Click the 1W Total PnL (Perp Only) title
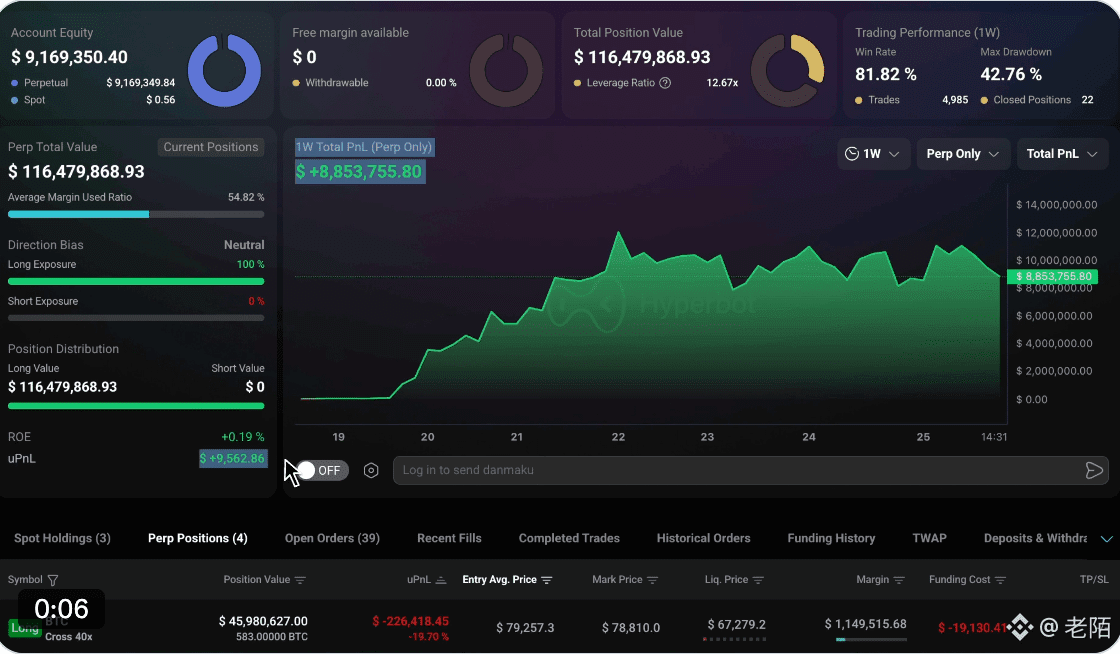The height and width of the screenshot is (654, 1120). pyautogui.click(x=364, y=147)
